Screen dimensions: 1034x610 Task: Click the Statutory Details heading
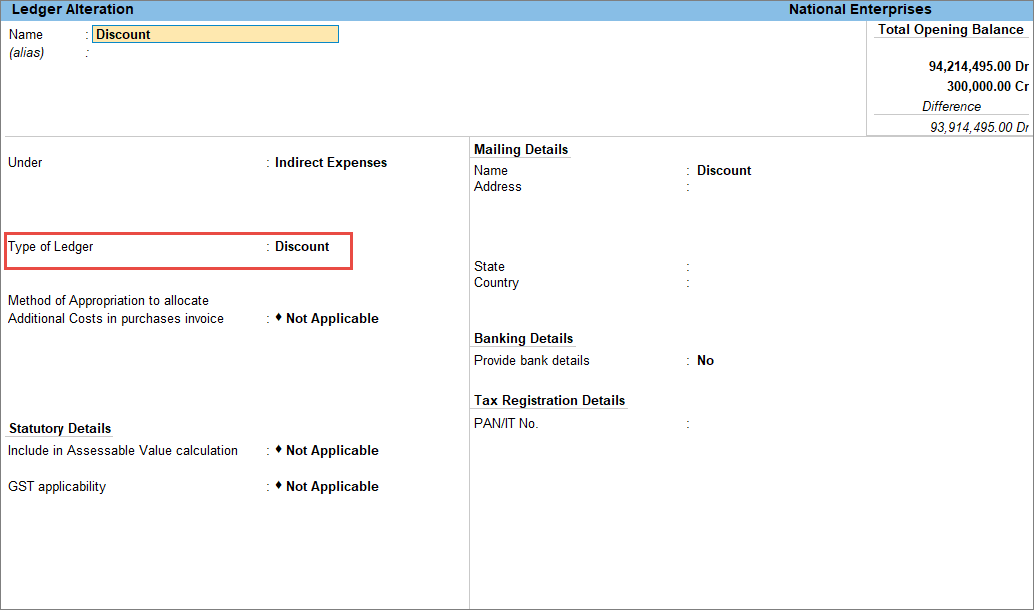point(60,428)
